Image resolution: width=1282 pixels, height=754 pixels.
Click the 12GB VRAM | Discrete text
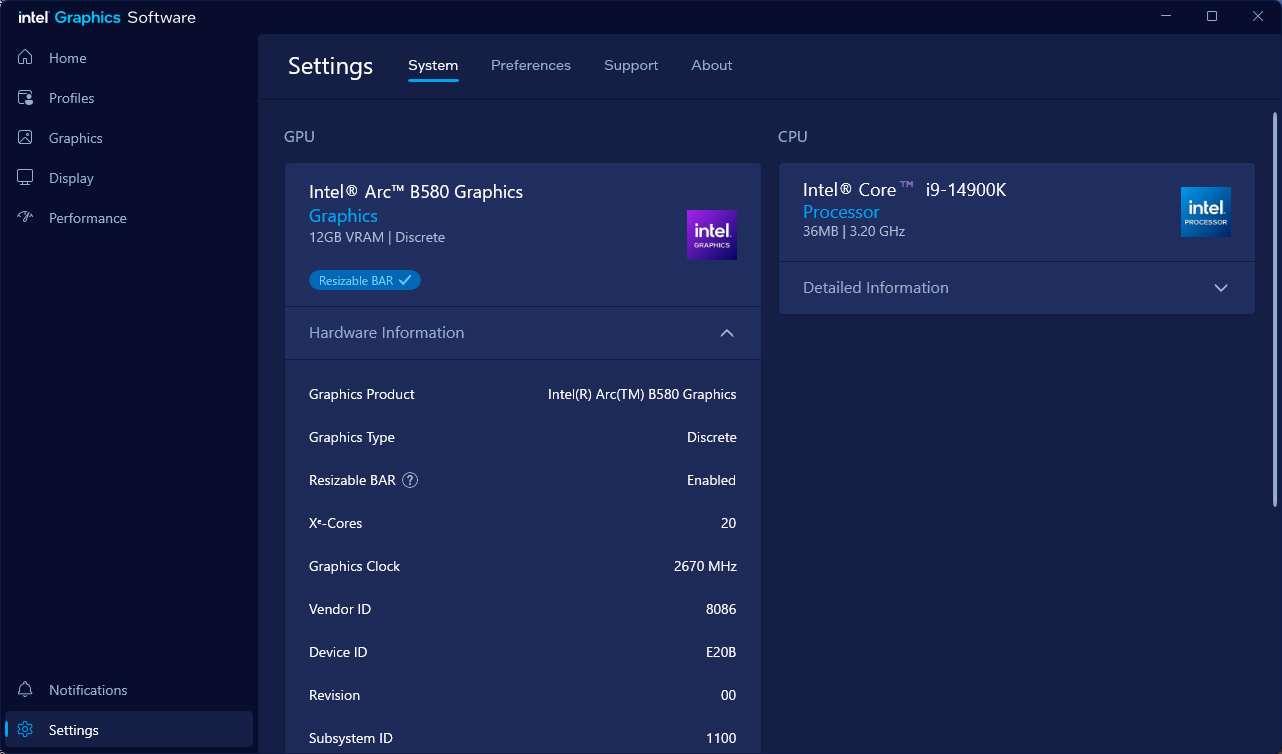pyautogui.click(x=377, y=238)
